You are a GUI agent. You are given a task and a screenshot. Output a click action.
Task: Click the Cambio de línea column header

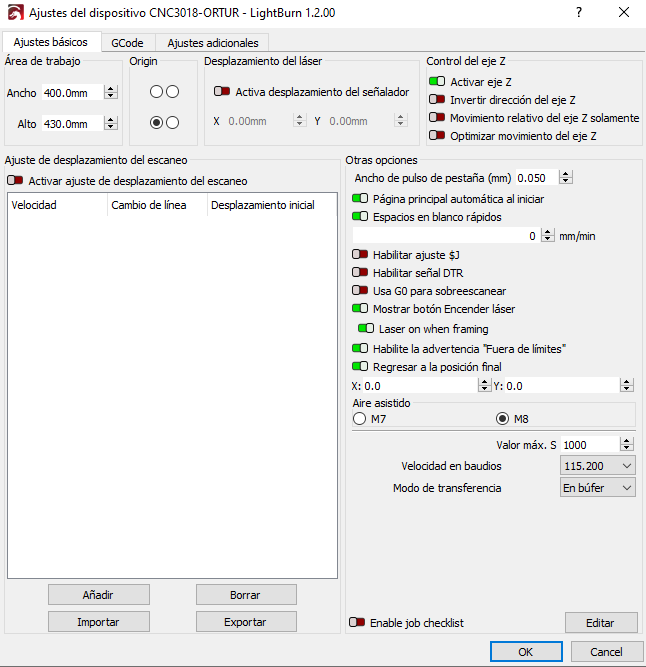[157, 205]
